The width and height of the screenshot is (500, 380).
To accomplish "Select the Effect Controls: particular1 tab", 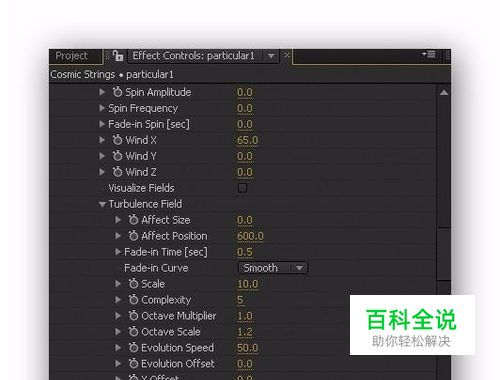I will 193,56.
